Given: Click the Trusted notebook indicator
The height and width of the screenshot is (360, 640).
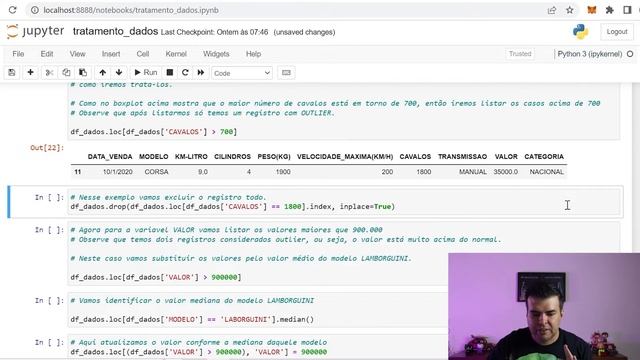Looking at the screenshot, I should (520, 54).
